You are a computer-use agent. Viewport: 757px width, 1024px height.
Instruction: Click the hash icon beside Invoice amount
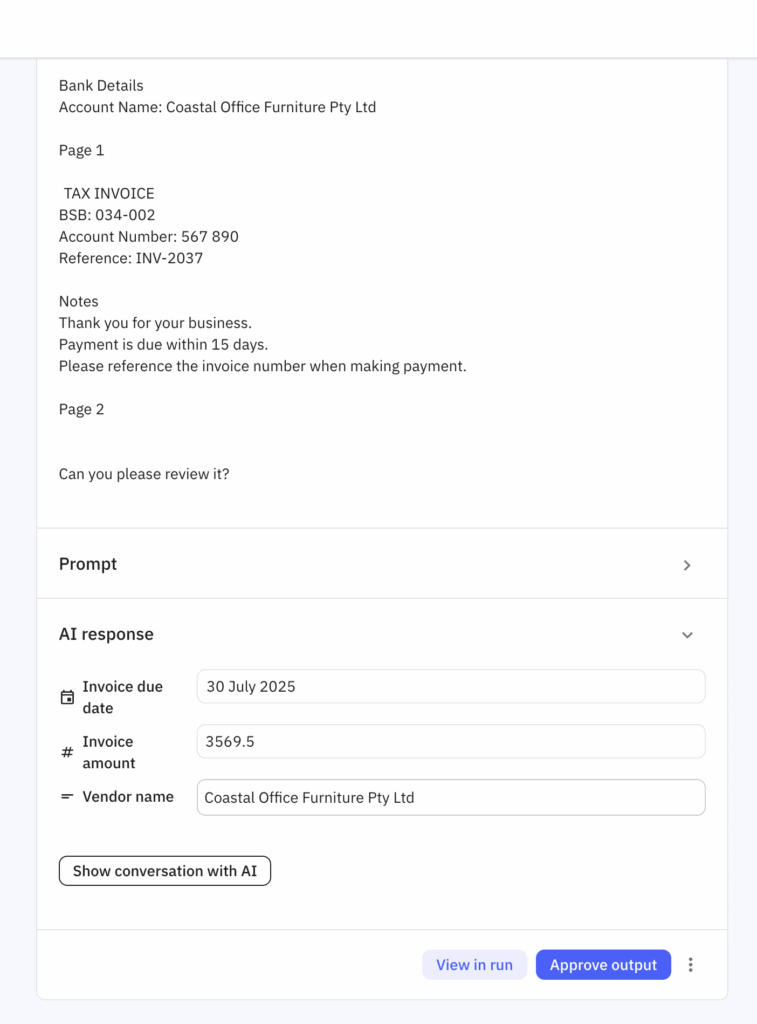coord(67,752)
